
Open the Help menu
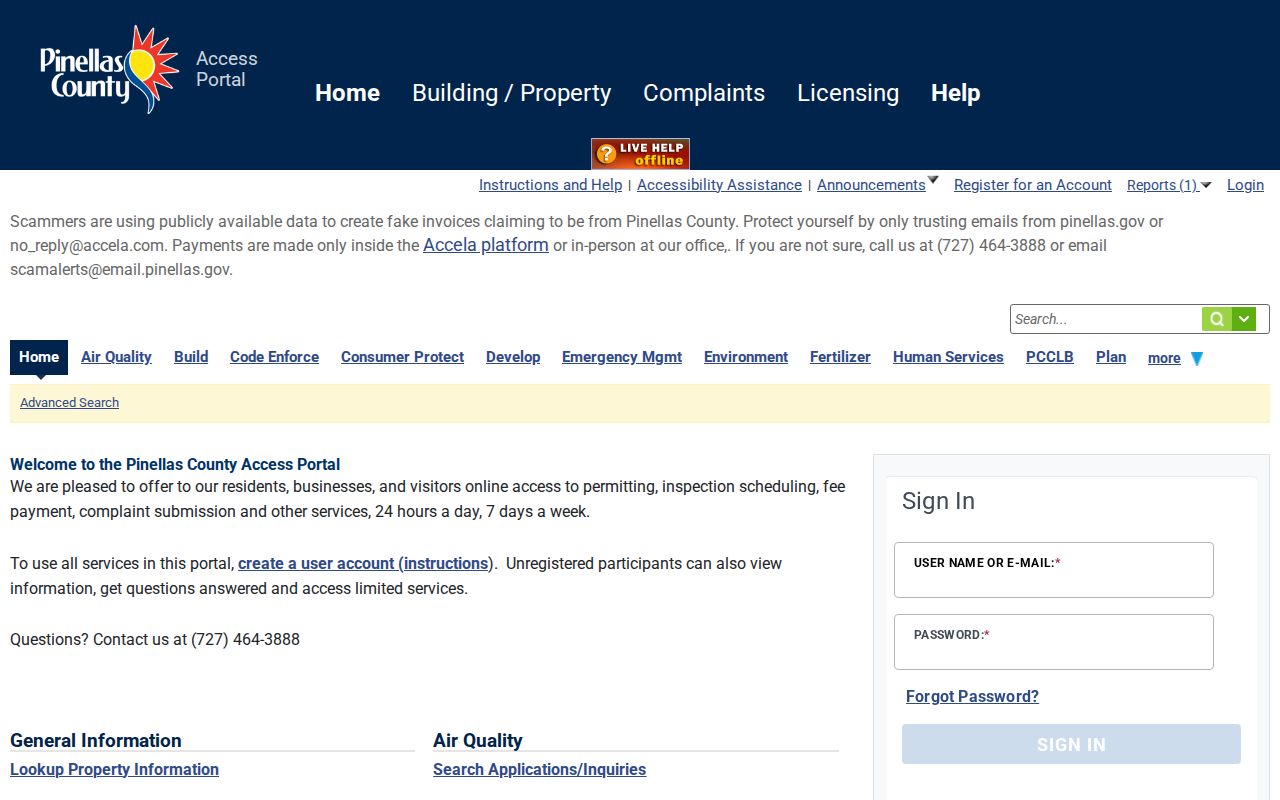click(x=955, y=93)
